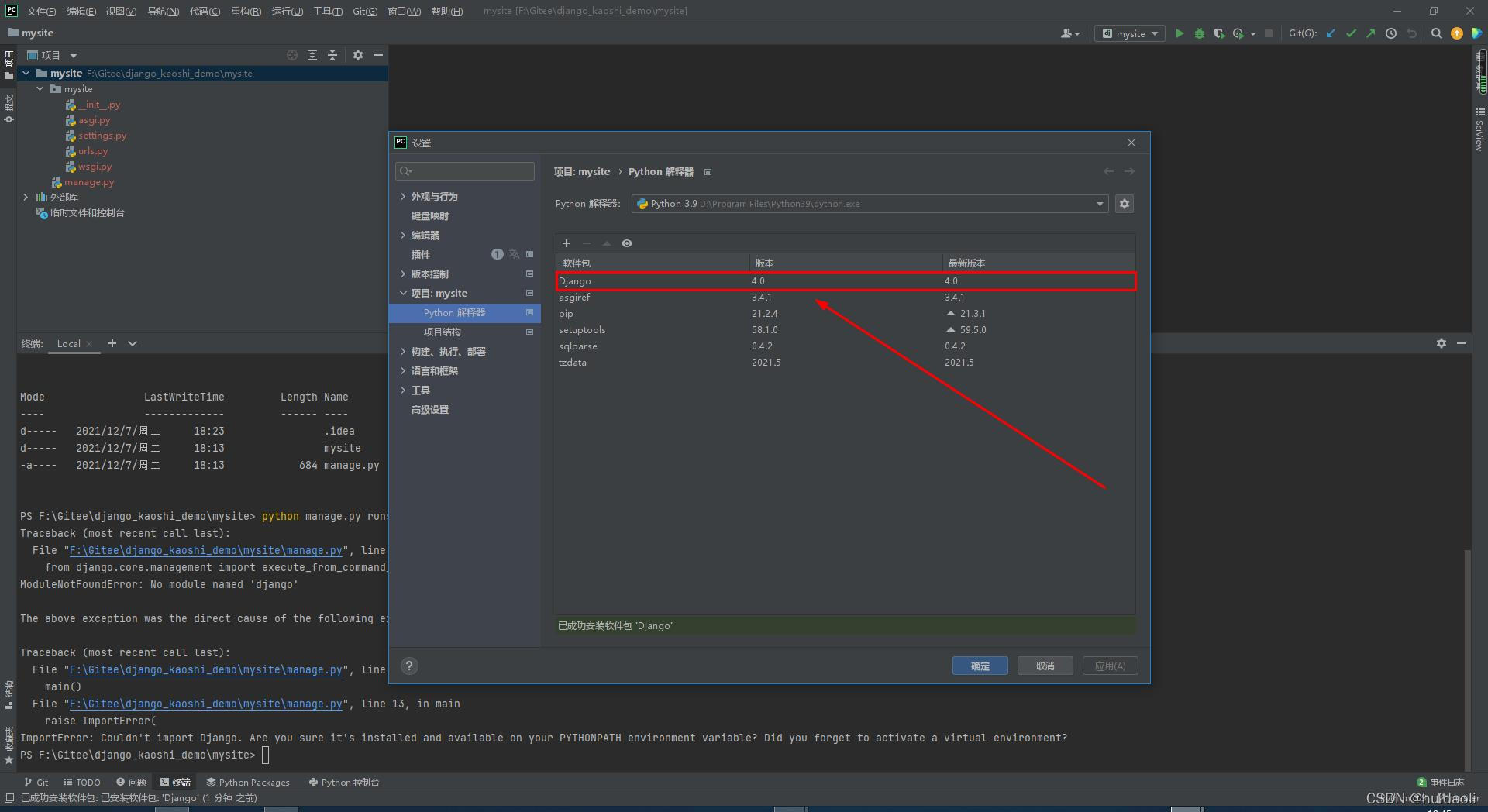1488x812 pixels.
Task: Open project panel gear options
Action: click(x=358, y=55)
